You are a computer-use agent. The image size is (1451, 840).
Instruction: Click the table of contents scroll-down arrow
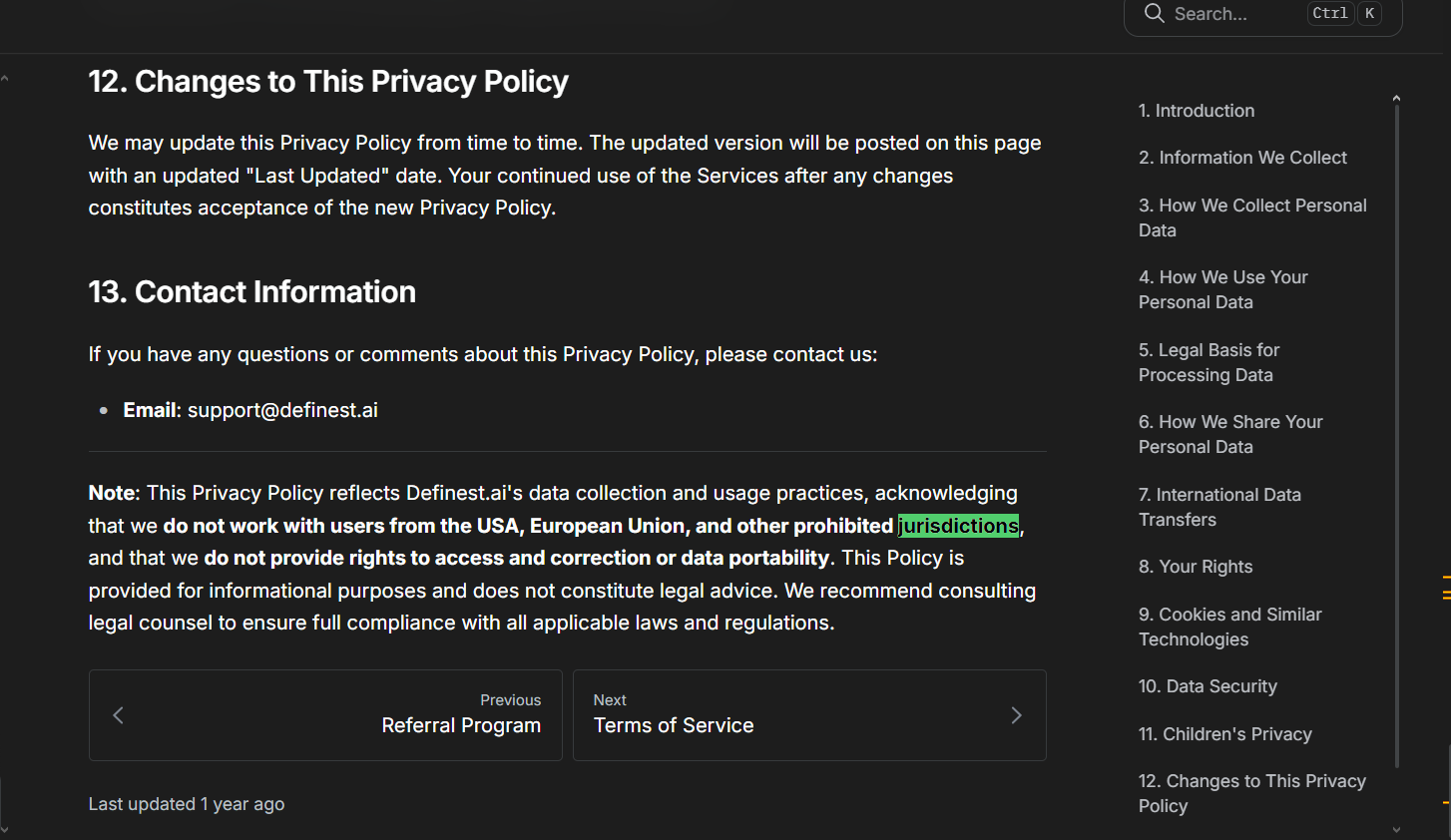[x=1396, y=829]
